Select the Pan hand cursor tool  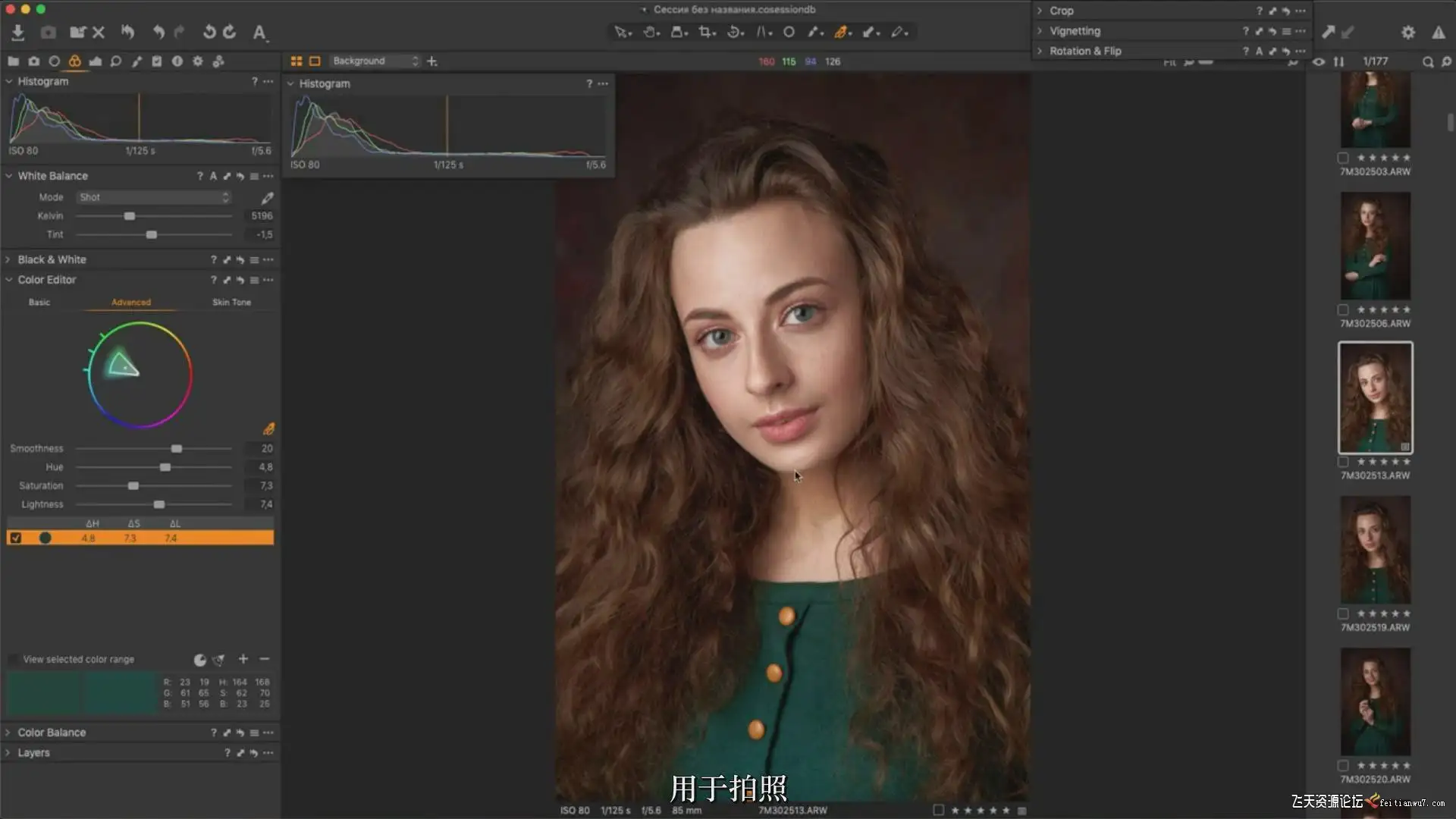point(650,32)
